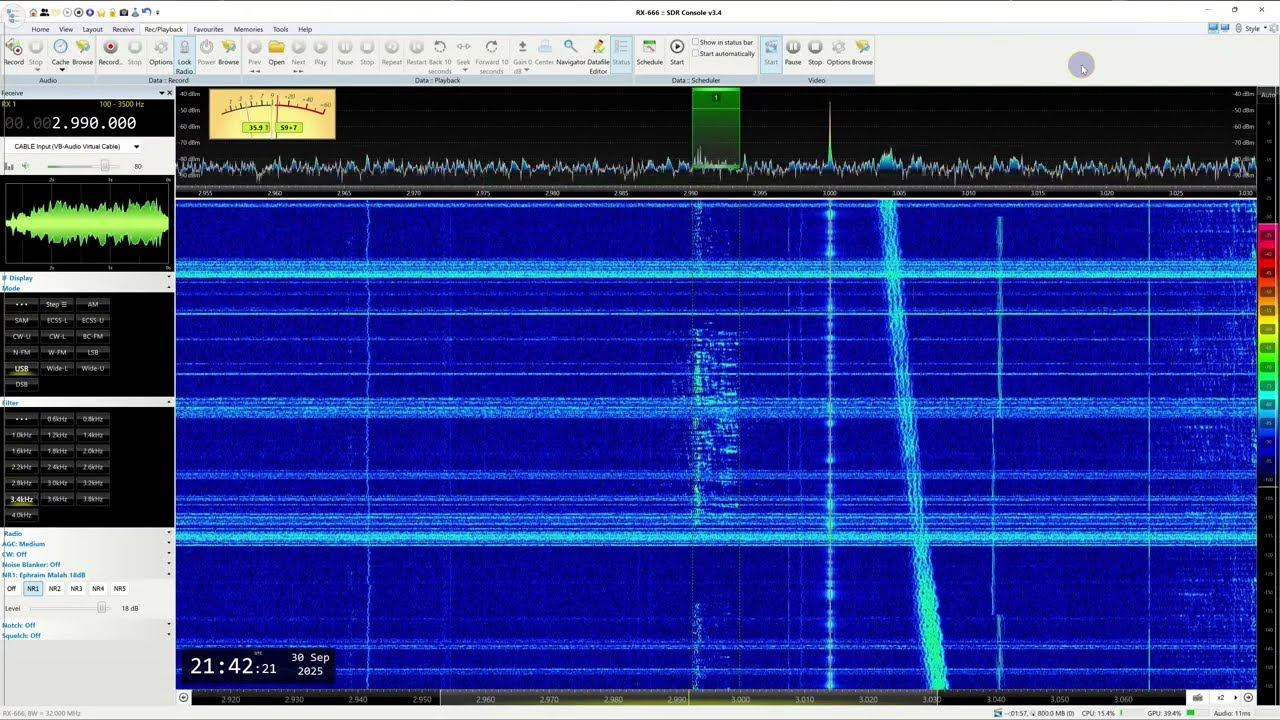Expand the Notch: Off section
Viewport: 1280px width, 720px height.
(168, 625)
